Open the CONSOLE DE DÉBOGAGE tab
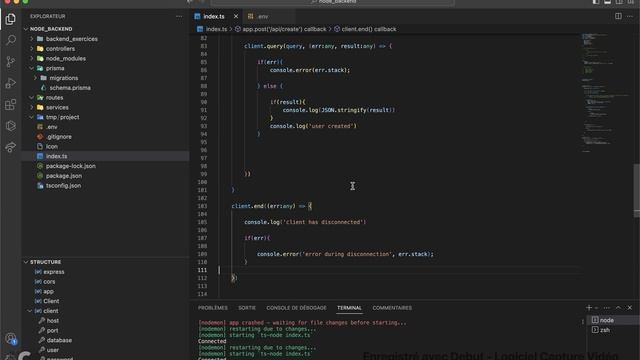The image size is (640, 360). 296,308
